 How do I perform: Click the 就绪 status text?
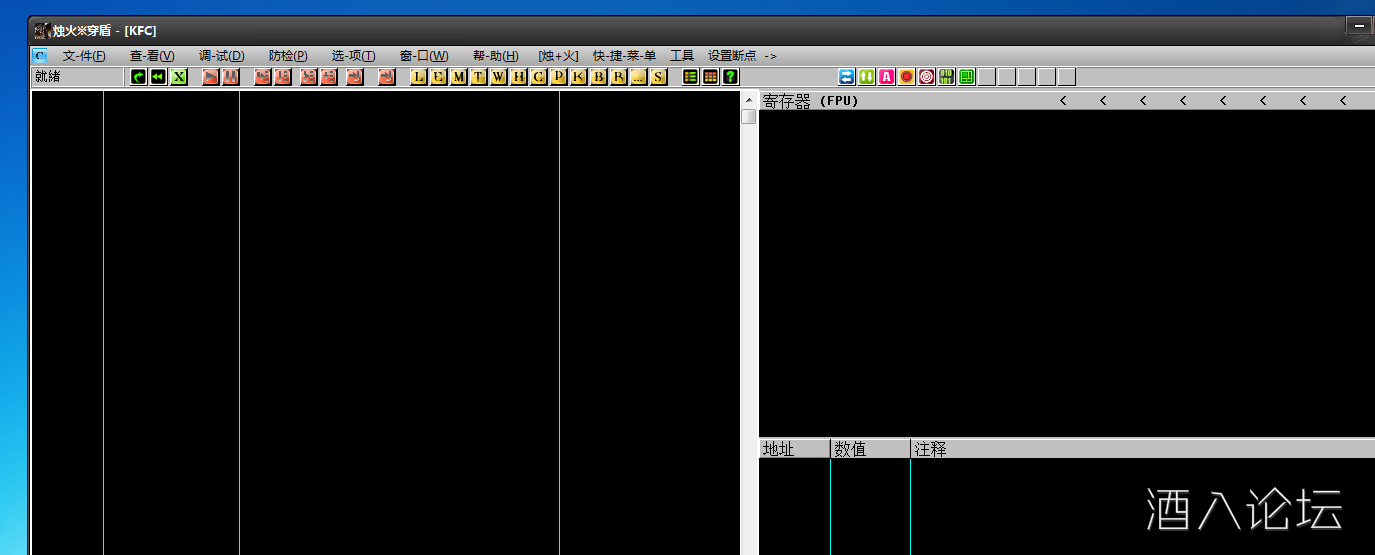pos(47,77)
